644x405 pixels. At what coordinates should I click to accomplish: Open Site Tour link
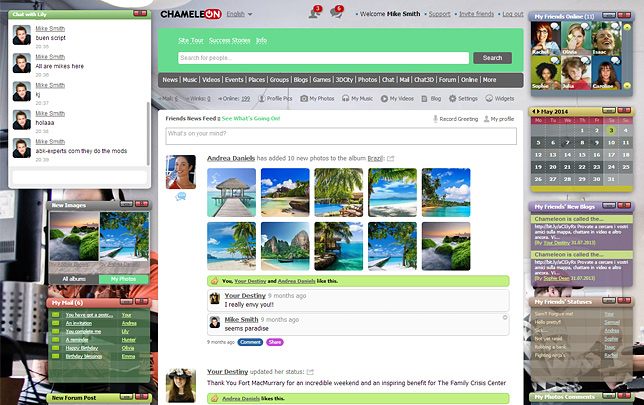click(x=191, y=40)
